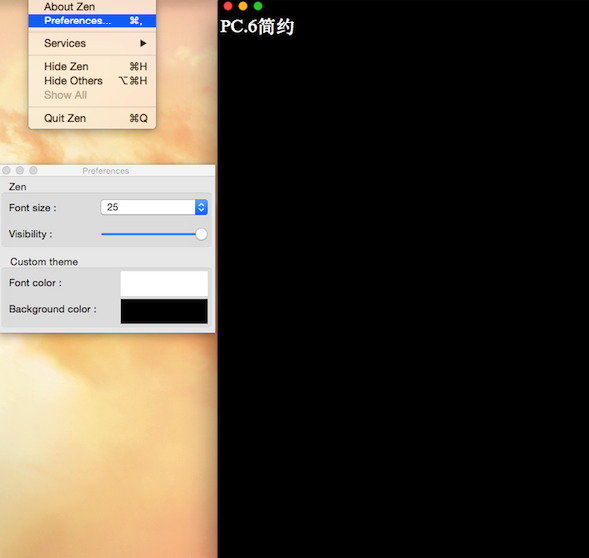The width and height of the screenshot is (589, 558).
Task: Expand the Services submenu
Action: pos(92,43)
